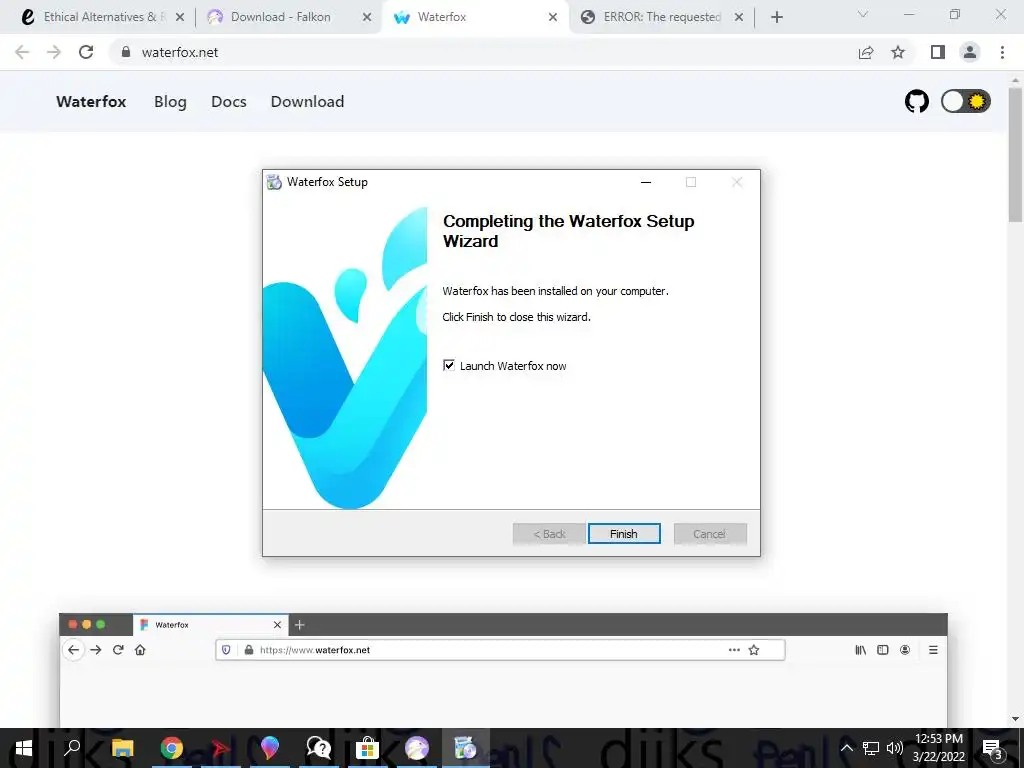Open the tab search dropdown chevron
Image resolution: width=1024 pixels, height=768 pixels.
(x=863, y=14)
